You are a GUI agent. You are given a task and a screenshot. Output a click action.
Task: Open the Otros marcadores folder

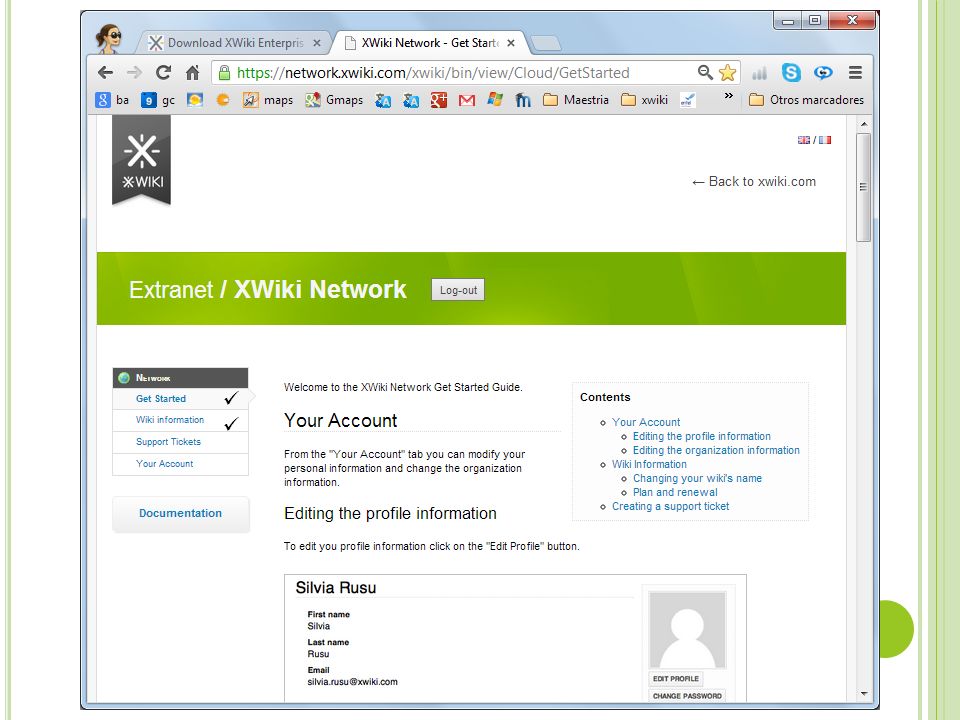[806, 100]
